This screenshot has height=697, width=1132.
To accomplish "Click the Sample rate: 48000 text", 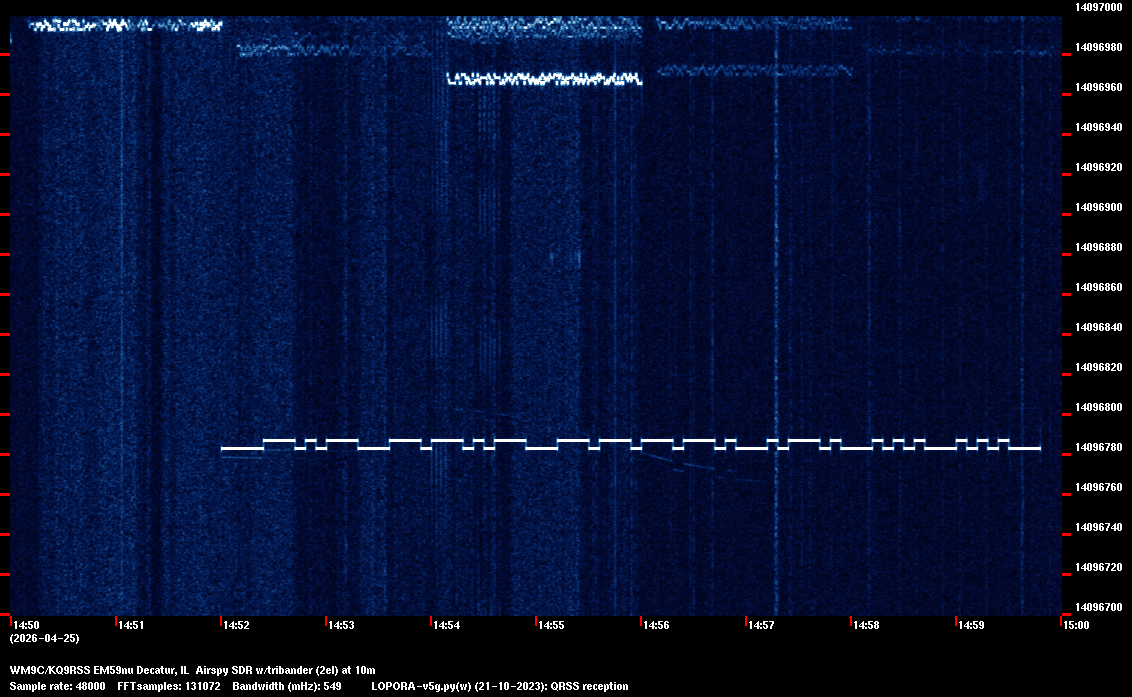I will pyautogui.click(x=58, y=686).
